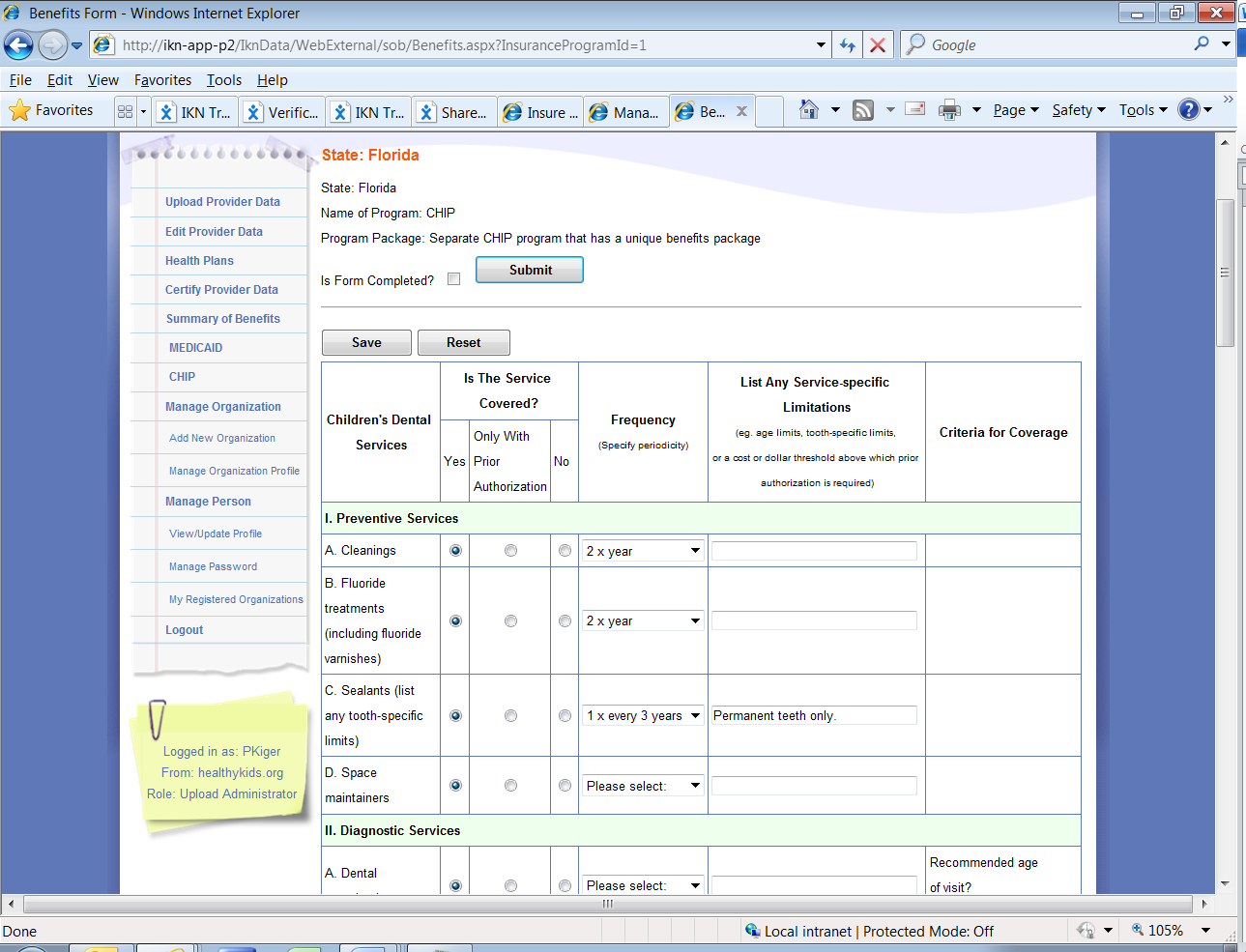Select No radio button for Cleanings
Screen dimensions: 1246x952
click(565, 551)
